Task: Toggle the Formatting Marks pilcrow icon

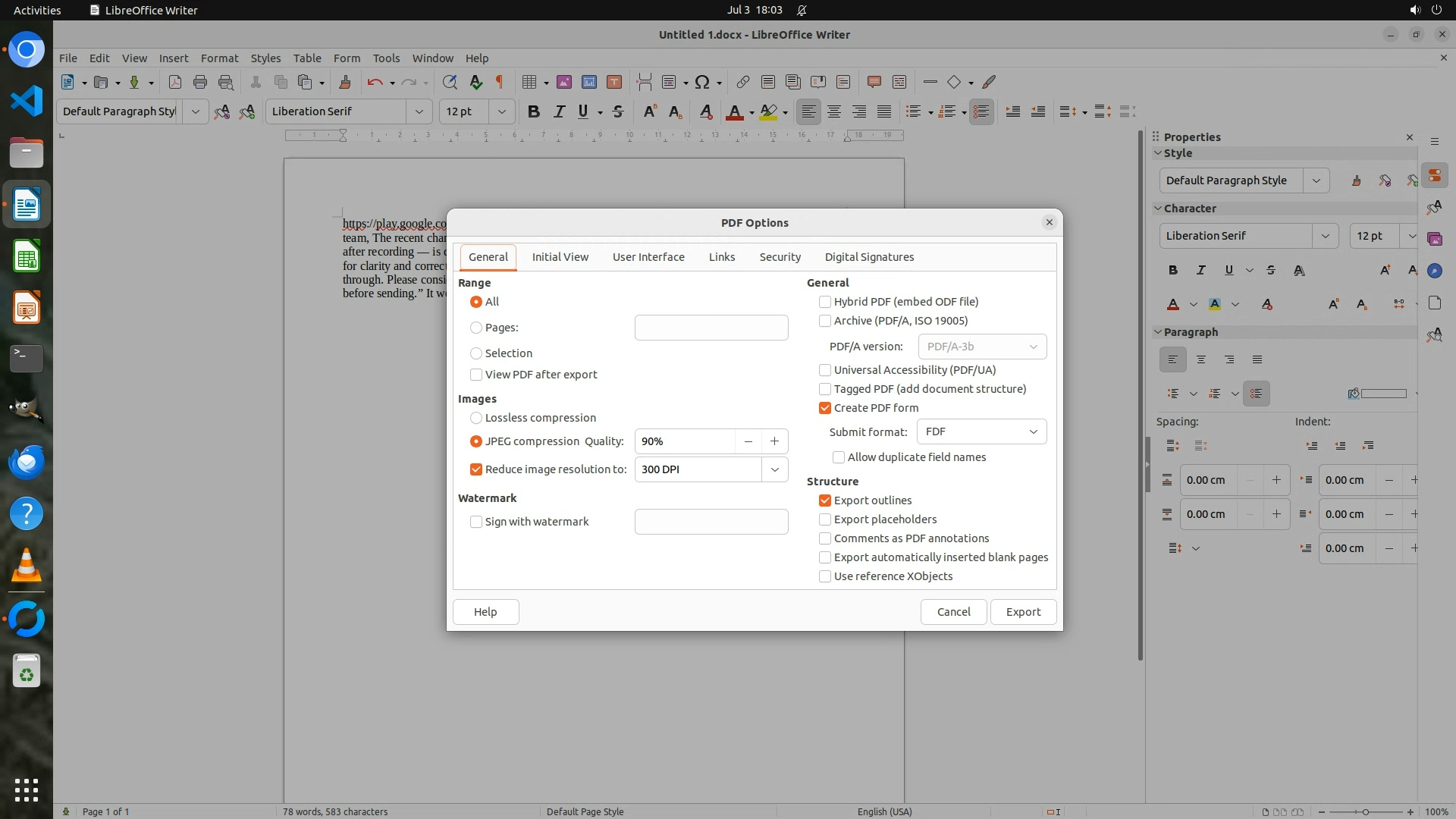Action: point(500,82)
